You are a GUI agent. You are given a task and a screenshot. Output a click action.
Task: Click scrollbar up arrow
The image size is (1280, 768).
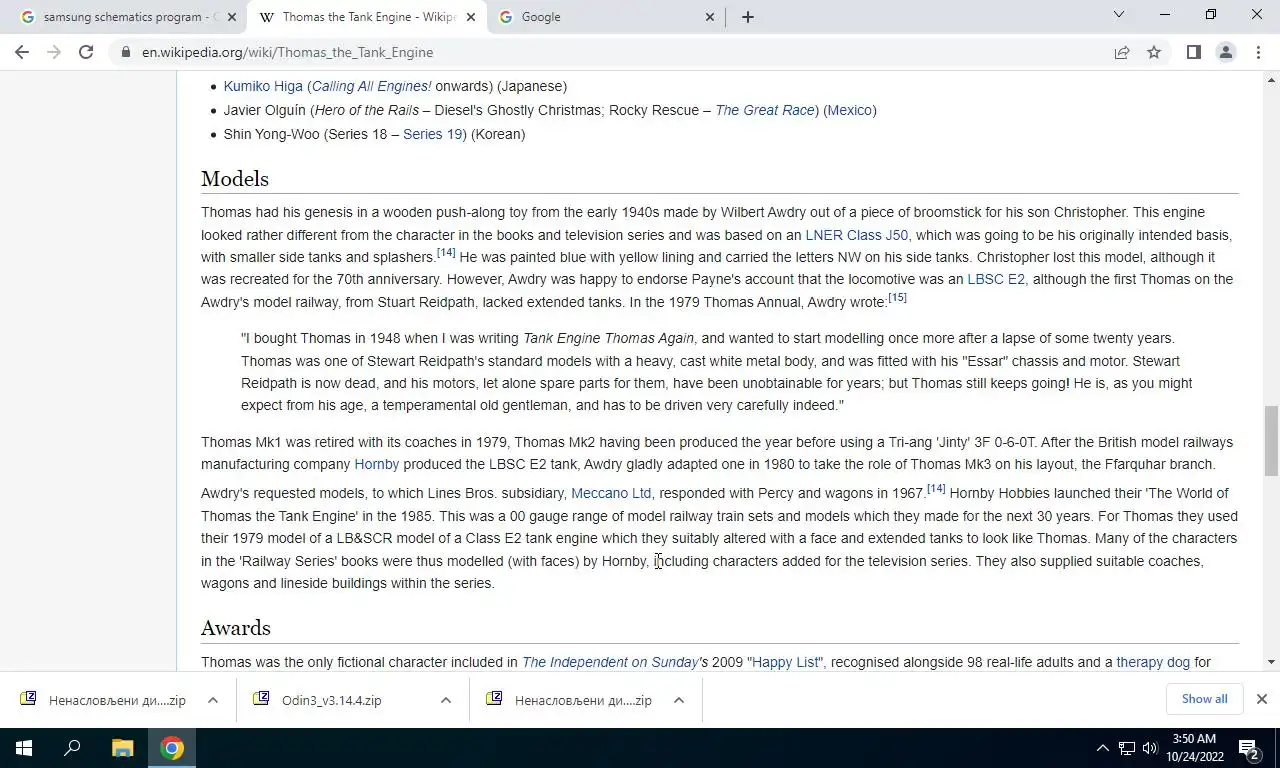click(x=1272, y=80)
